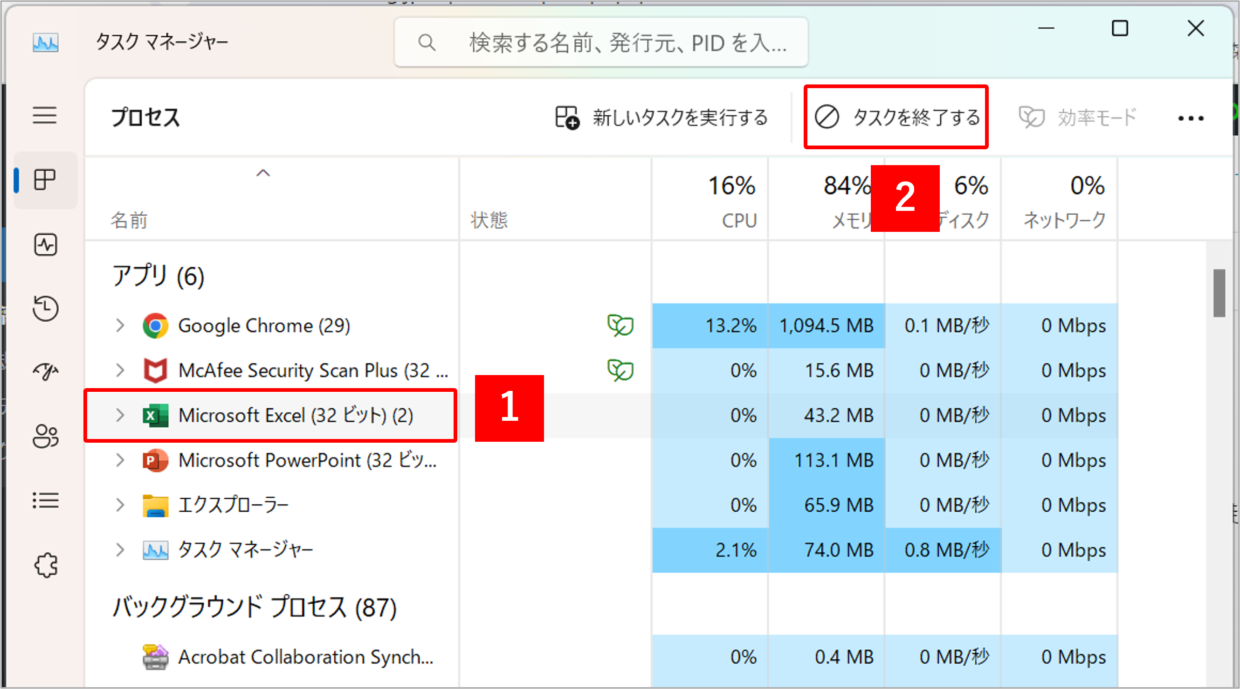Select the アプリ (6) group header

point(158,277)
